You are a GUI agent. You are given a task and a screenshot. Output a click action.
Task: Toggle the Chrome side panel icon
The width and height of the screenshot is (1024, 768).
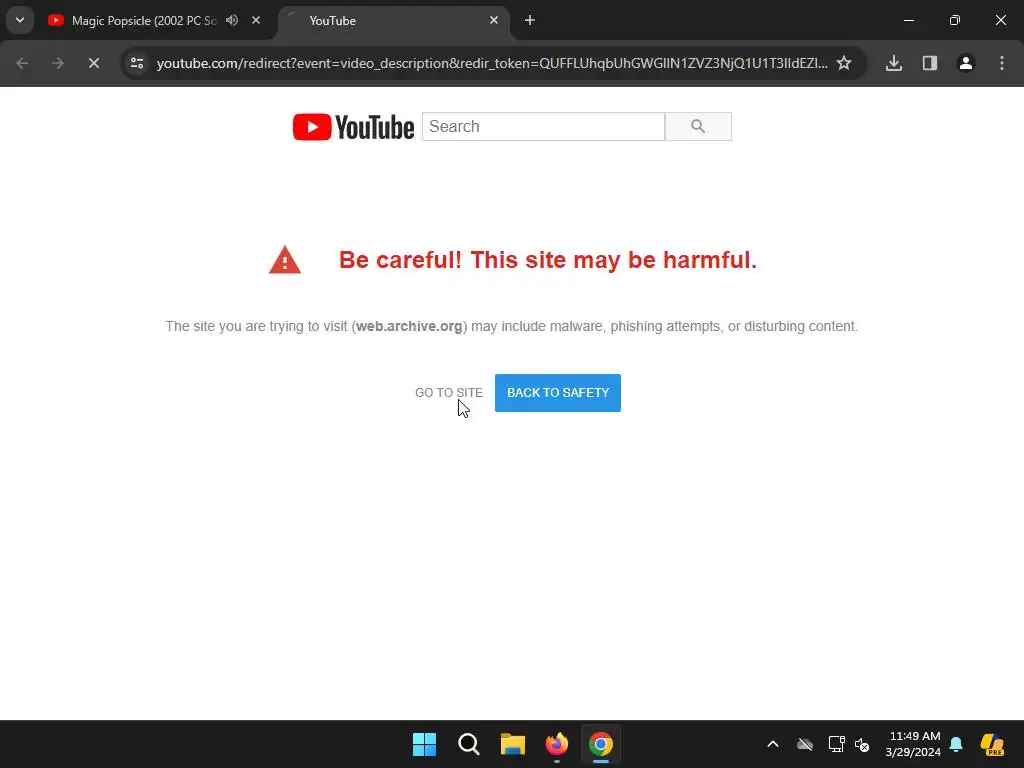[x=930, y=63]
